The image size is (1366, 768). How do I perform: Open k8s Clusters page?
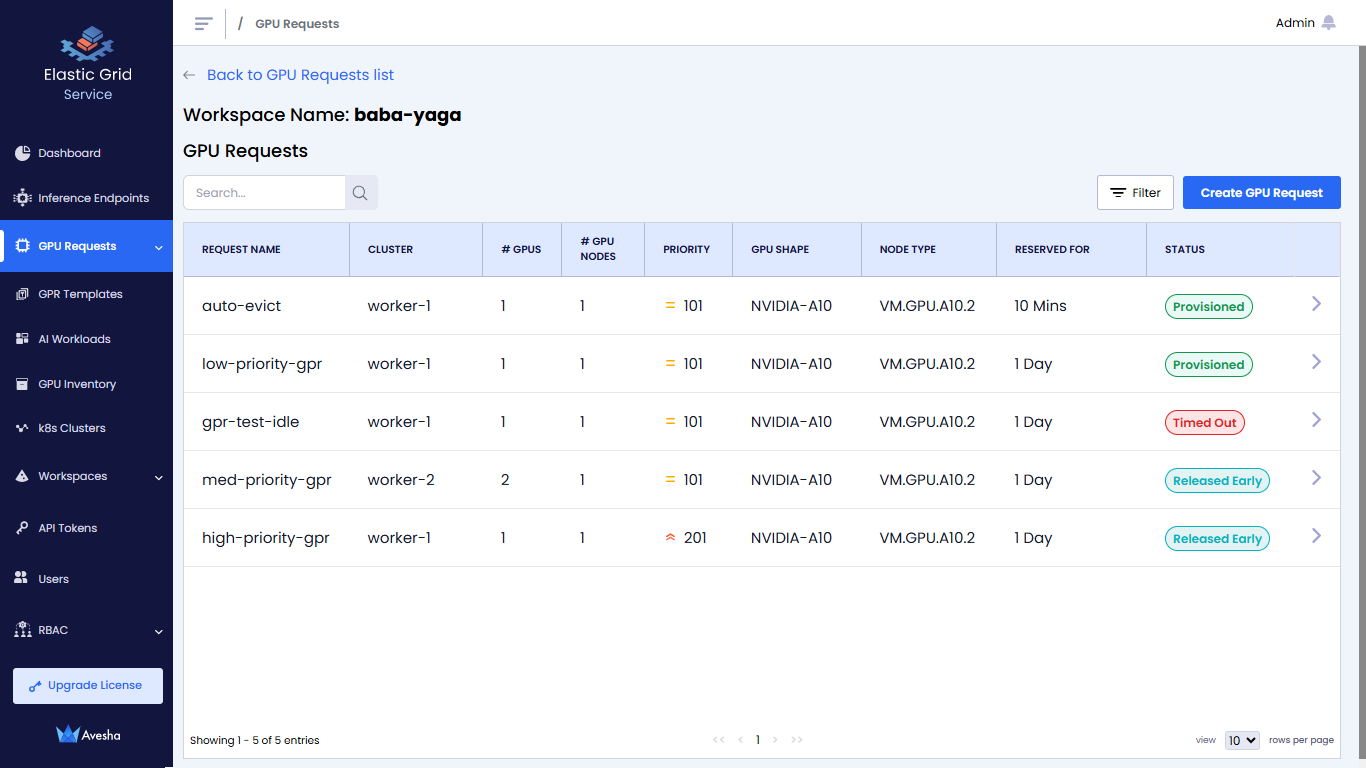click(x=71, y=428)
